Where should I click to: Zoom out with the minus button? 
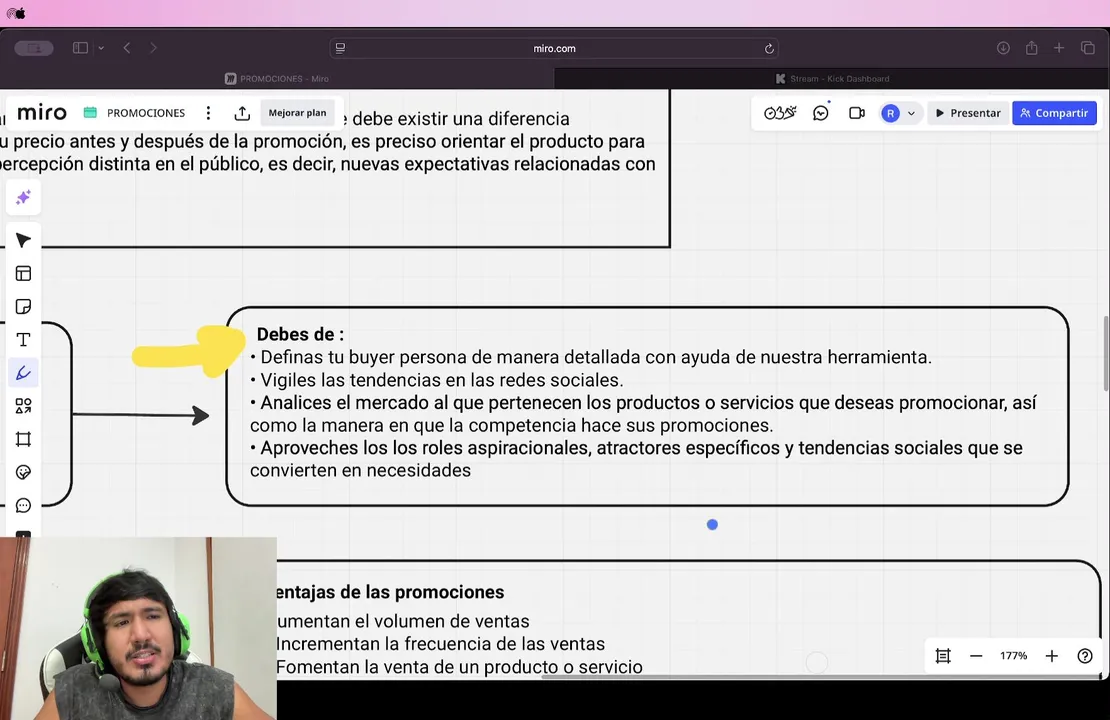[976, 656]
